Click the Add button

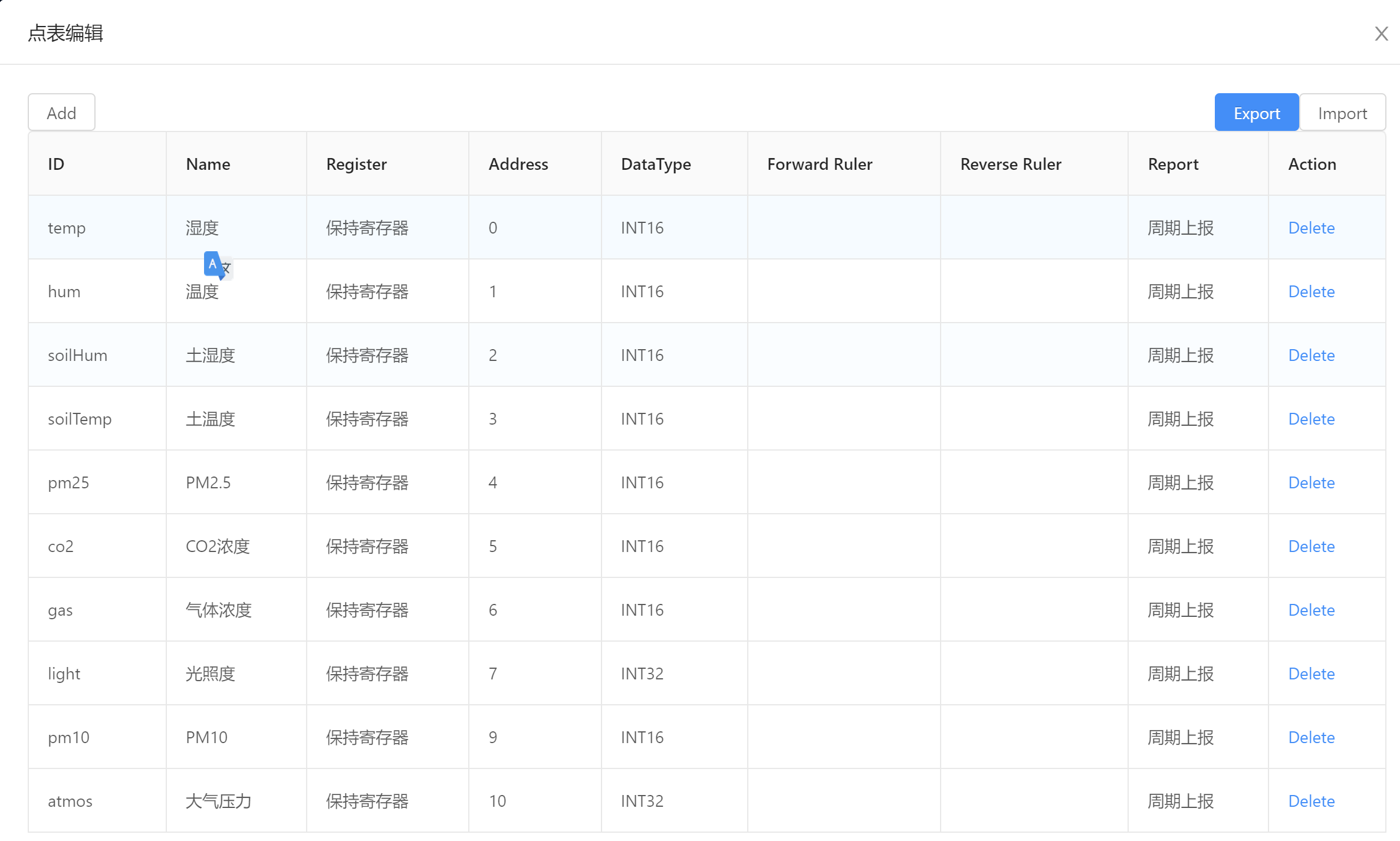(x=61, y=113)
